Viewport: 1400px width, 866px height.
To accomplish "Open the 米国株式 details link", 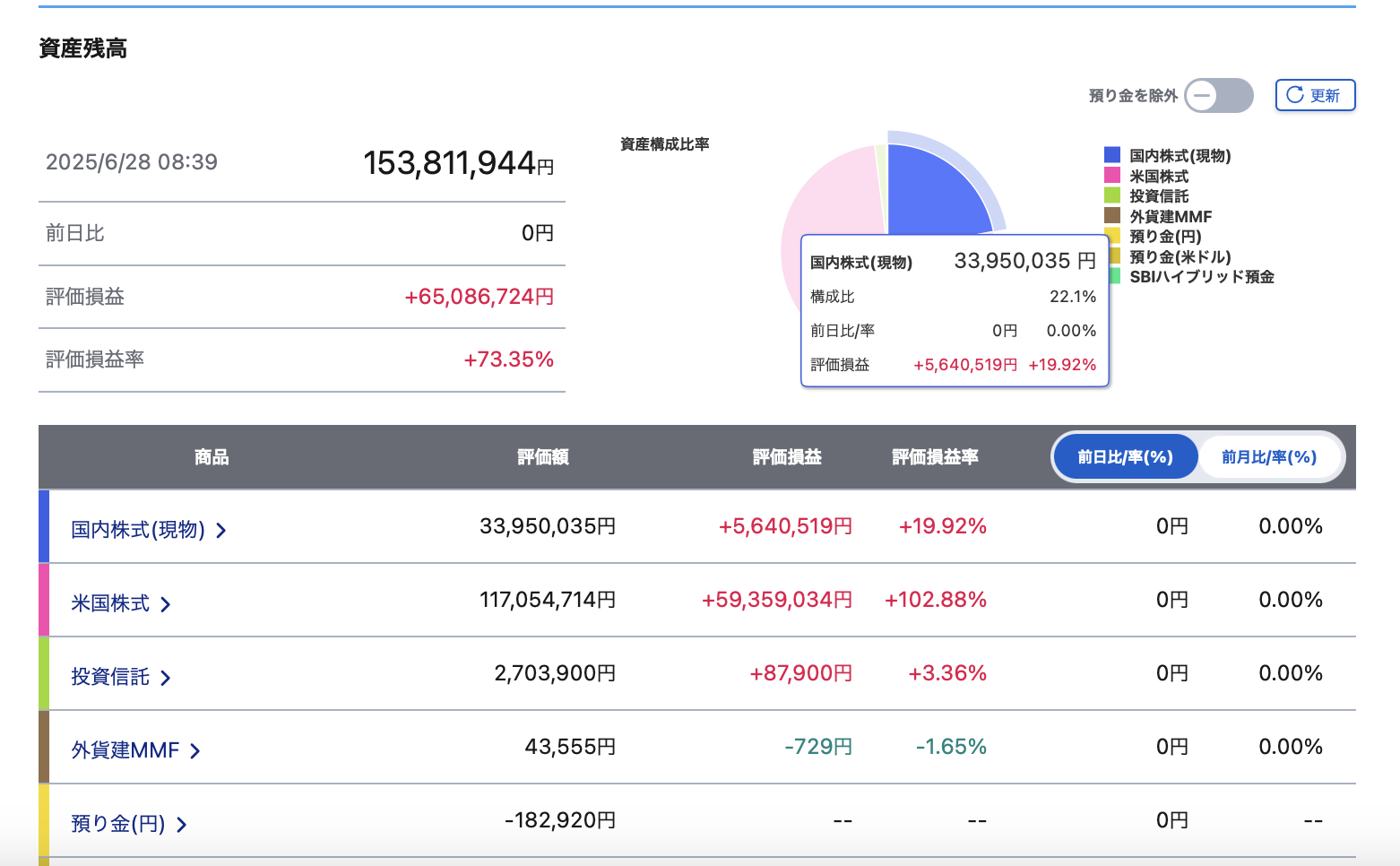I will 110,603.
